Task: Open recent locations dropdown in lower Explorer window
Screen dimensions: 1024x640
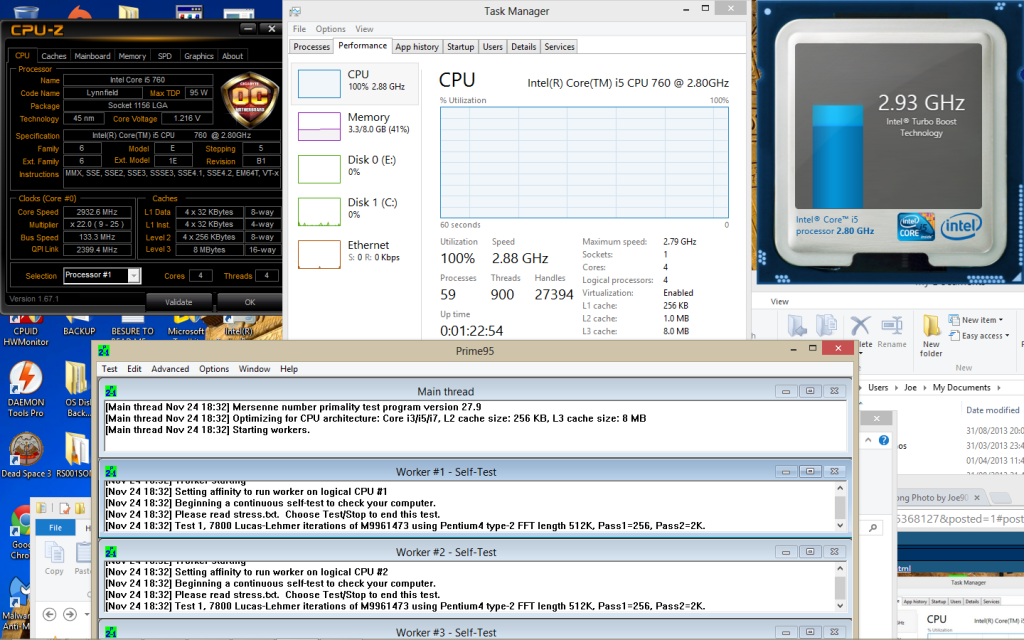Action: (x=87, y=614)
